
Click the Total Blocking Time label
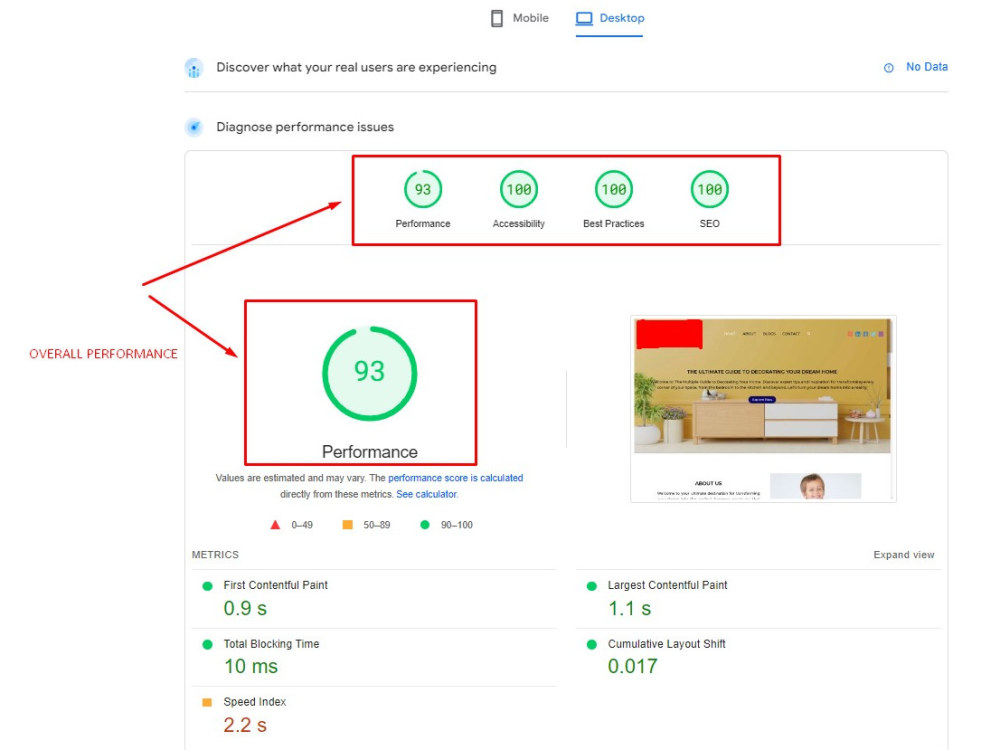click(271, 643)
